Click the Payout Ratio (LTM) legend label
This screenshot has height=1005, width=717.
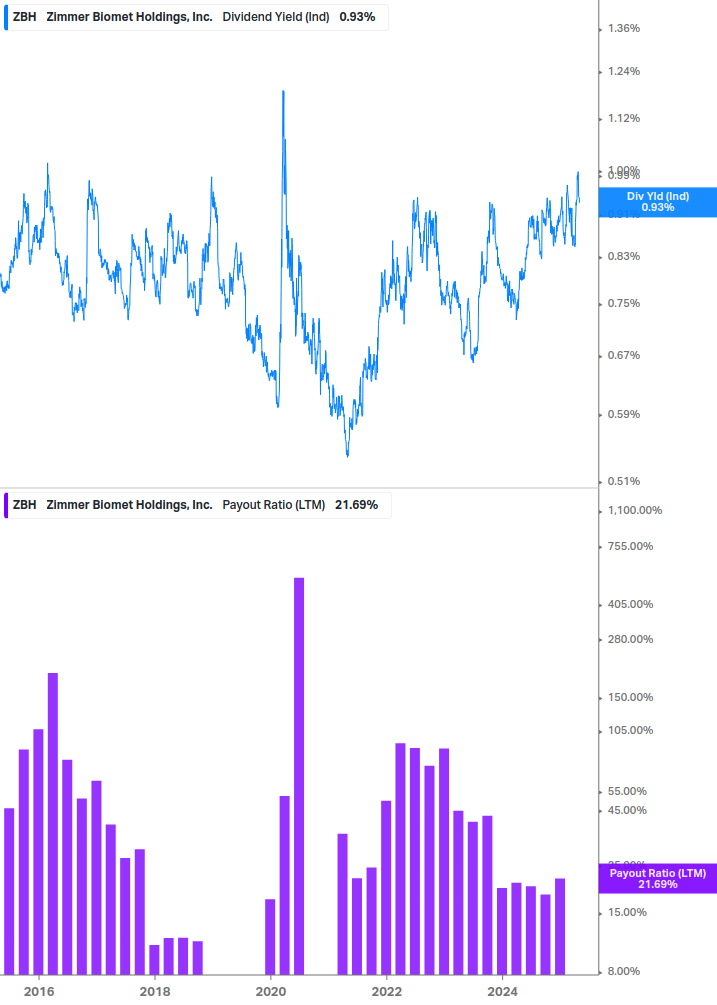(x=274, y=505)
